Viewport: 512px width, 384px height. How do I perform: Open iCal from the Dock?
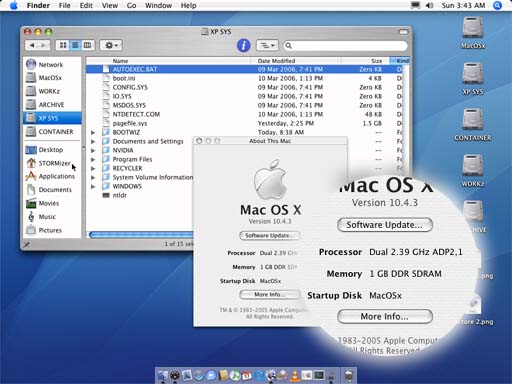247,375
